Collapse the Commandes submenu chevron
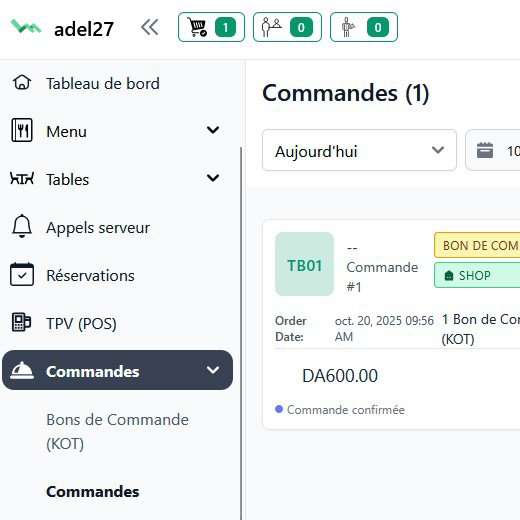The image size is (520, 520). click(213, 370)
